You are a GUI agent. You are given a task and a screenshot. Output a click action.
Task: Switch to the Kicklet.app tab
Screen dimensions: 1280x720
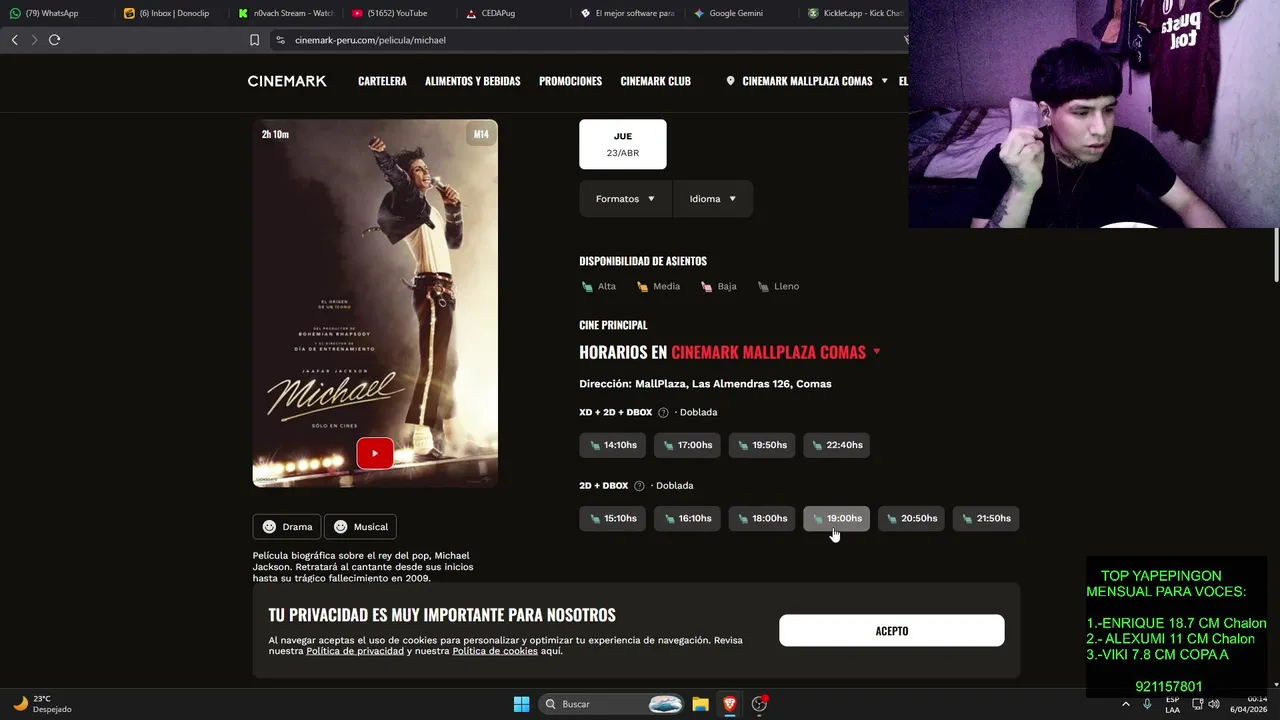coord(855,13)
